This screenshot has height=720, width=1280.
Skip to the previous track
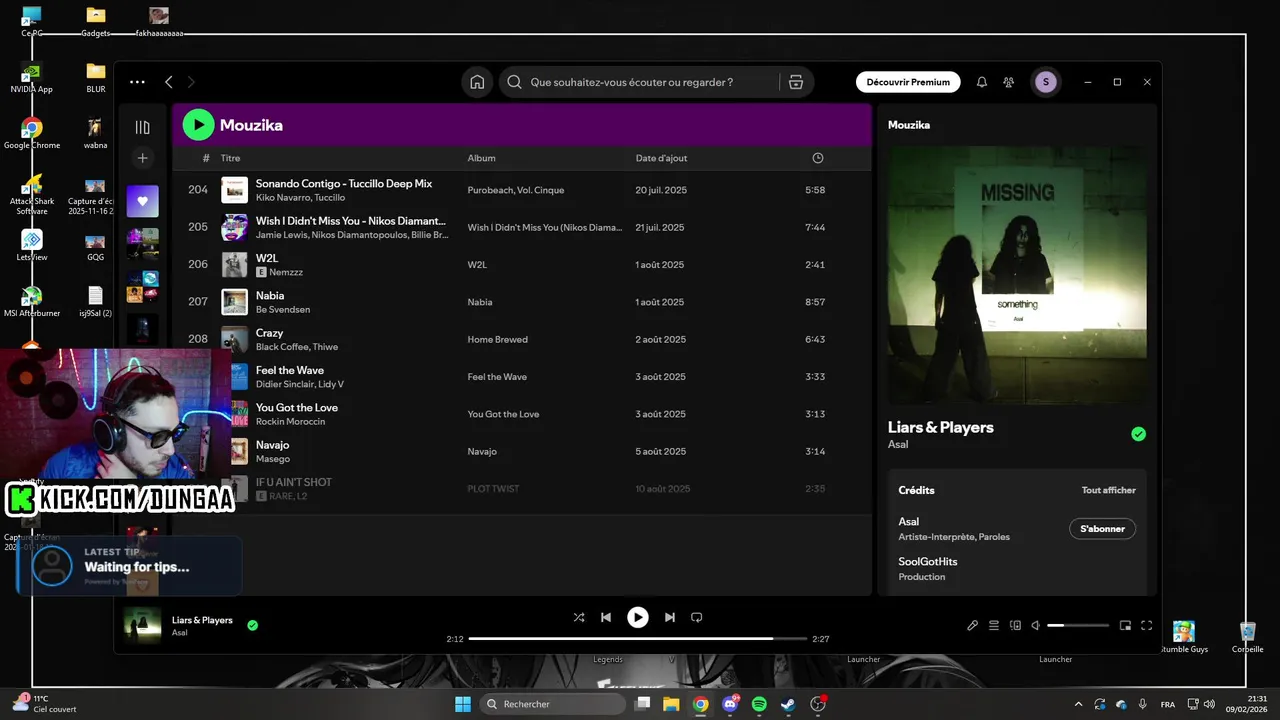tap(606, 617)
